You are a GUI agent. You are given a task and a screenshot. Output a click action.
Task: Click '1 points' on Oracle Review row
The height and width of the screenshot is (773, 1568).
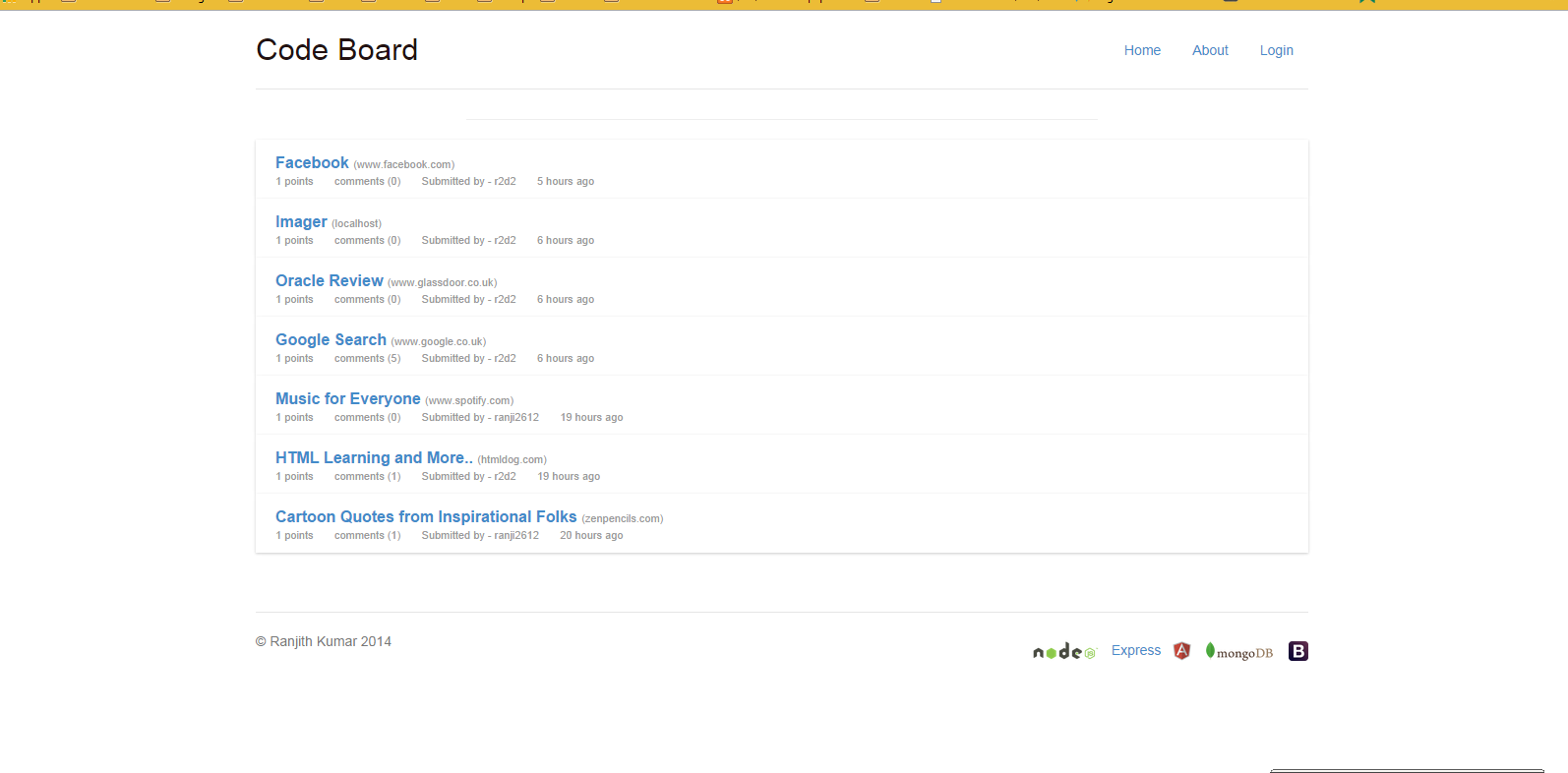294,299
